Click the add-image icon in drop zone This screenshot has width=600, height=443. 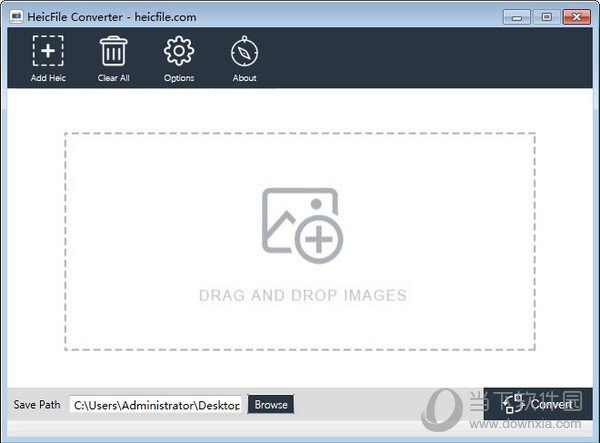click(302, 225)
